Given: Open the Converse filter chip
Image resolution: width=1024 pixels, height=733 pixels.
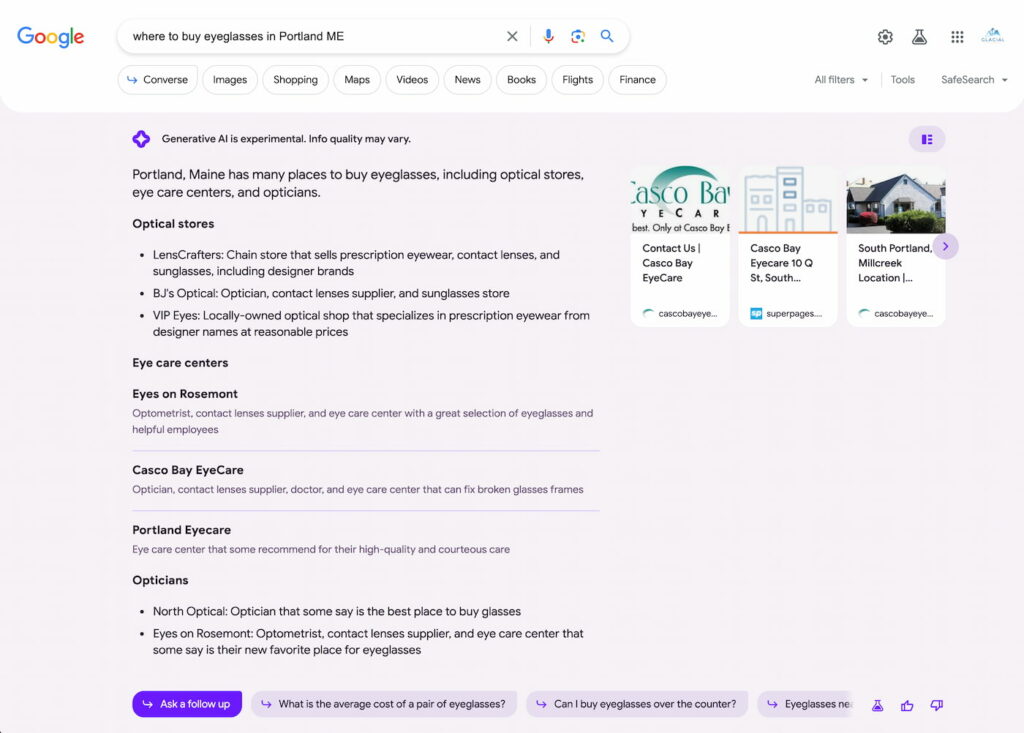Looking at the screenshot, I should [157, 80].
